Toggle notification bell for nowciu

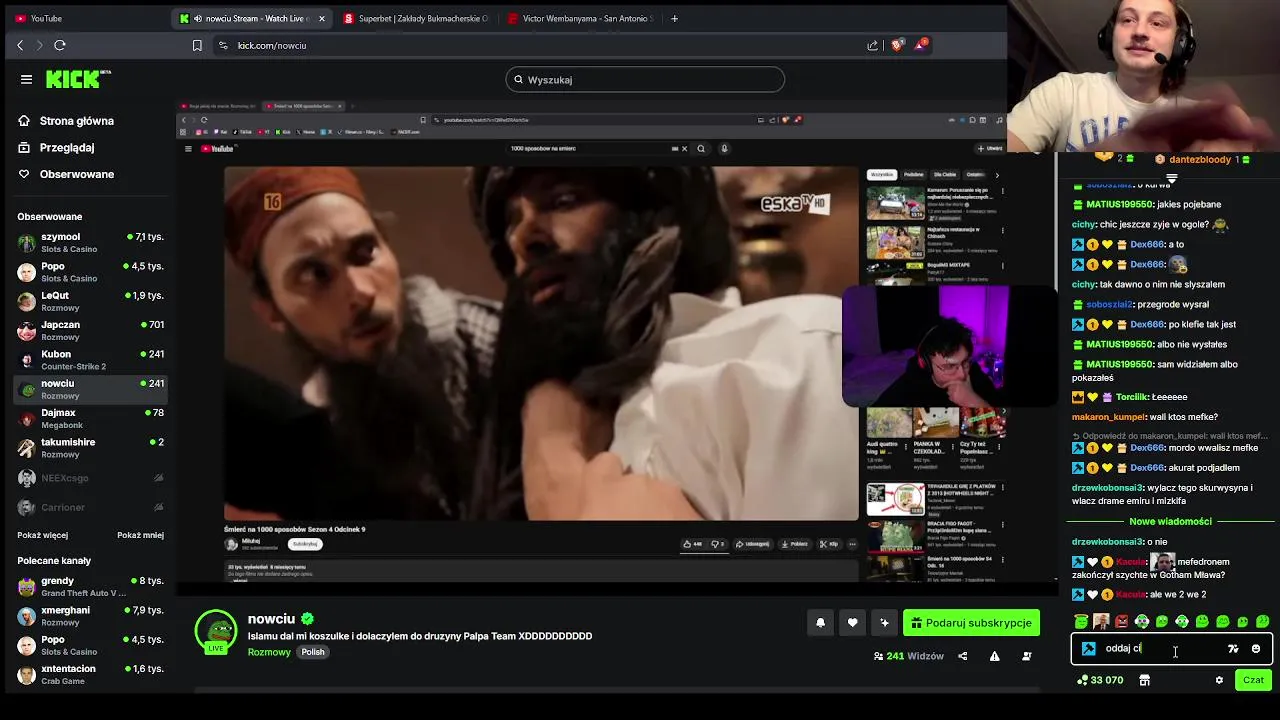pos(820,623)
